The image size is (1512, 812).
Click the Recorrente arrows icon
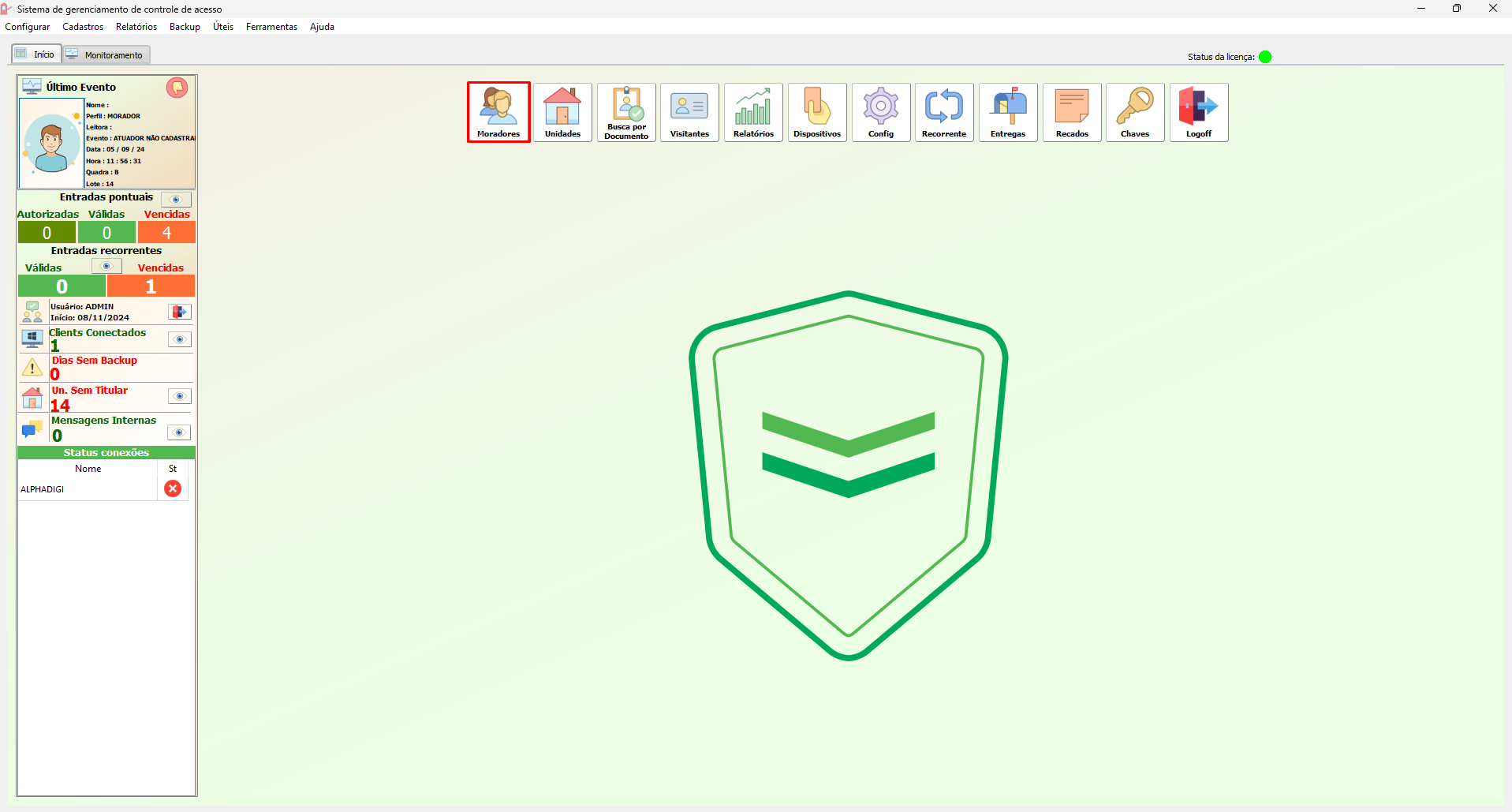tap(944, 112)
